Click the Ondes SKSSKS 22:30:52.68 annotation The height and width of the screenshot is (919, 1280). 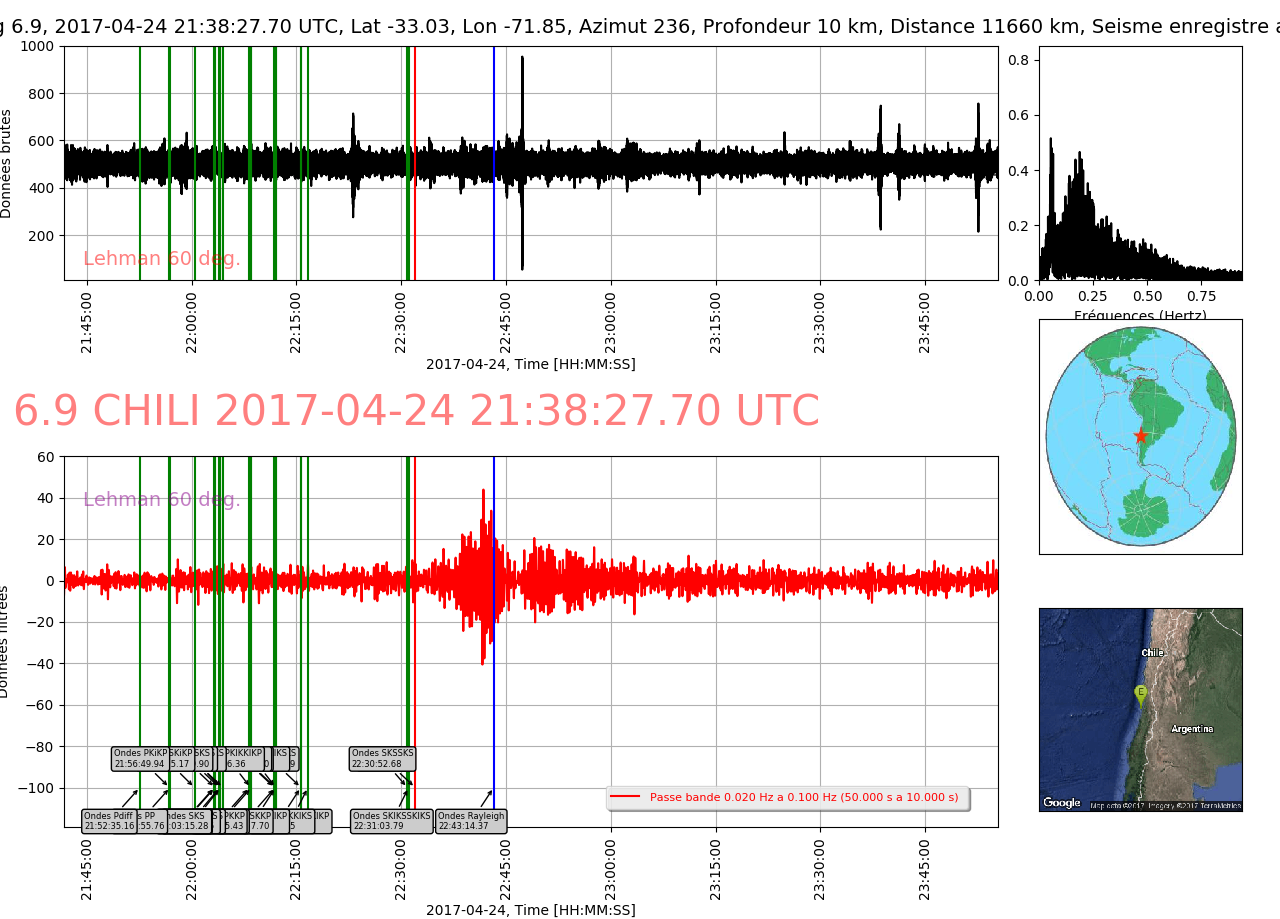point(382,759)
